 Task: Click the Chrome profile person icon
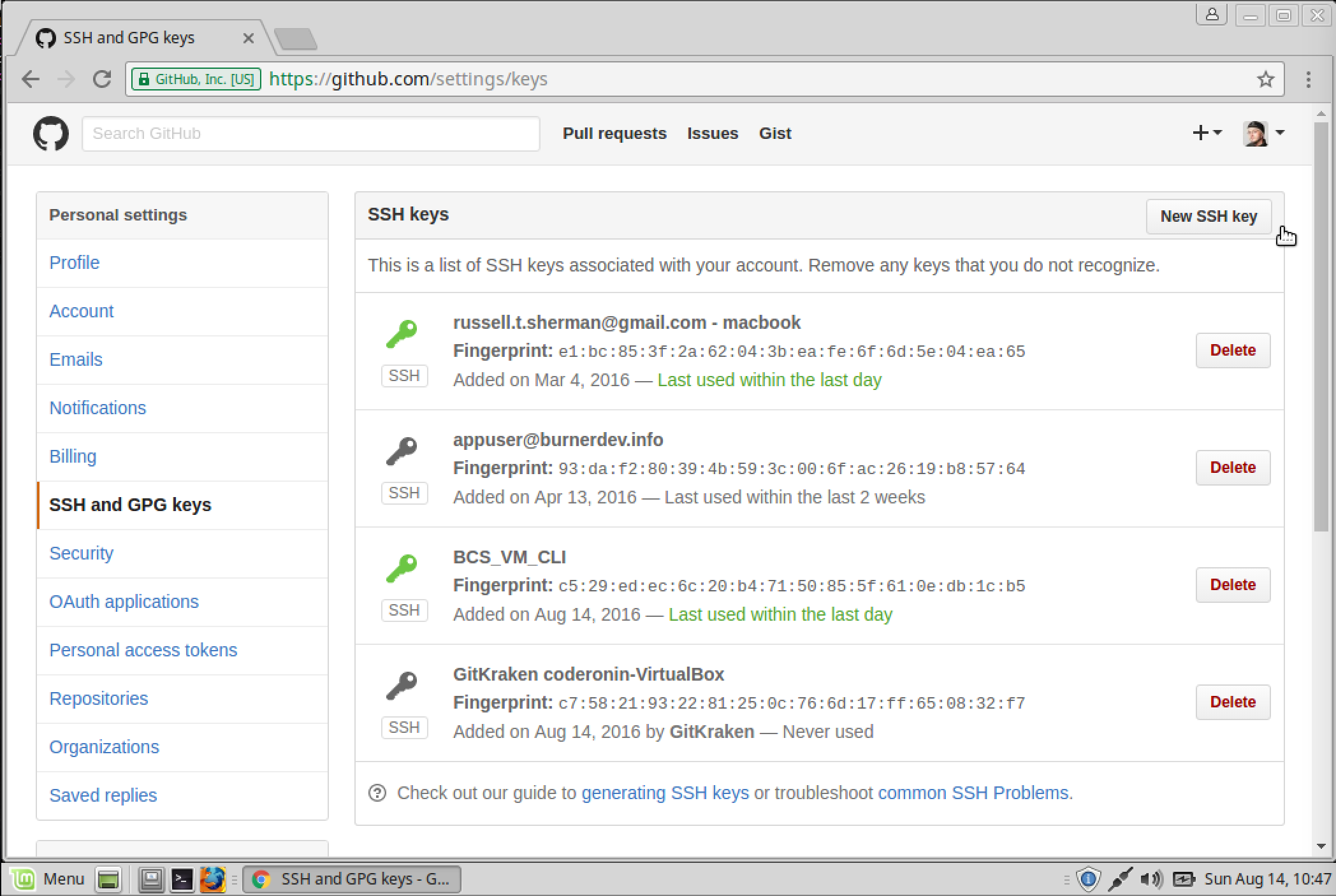1212,15
